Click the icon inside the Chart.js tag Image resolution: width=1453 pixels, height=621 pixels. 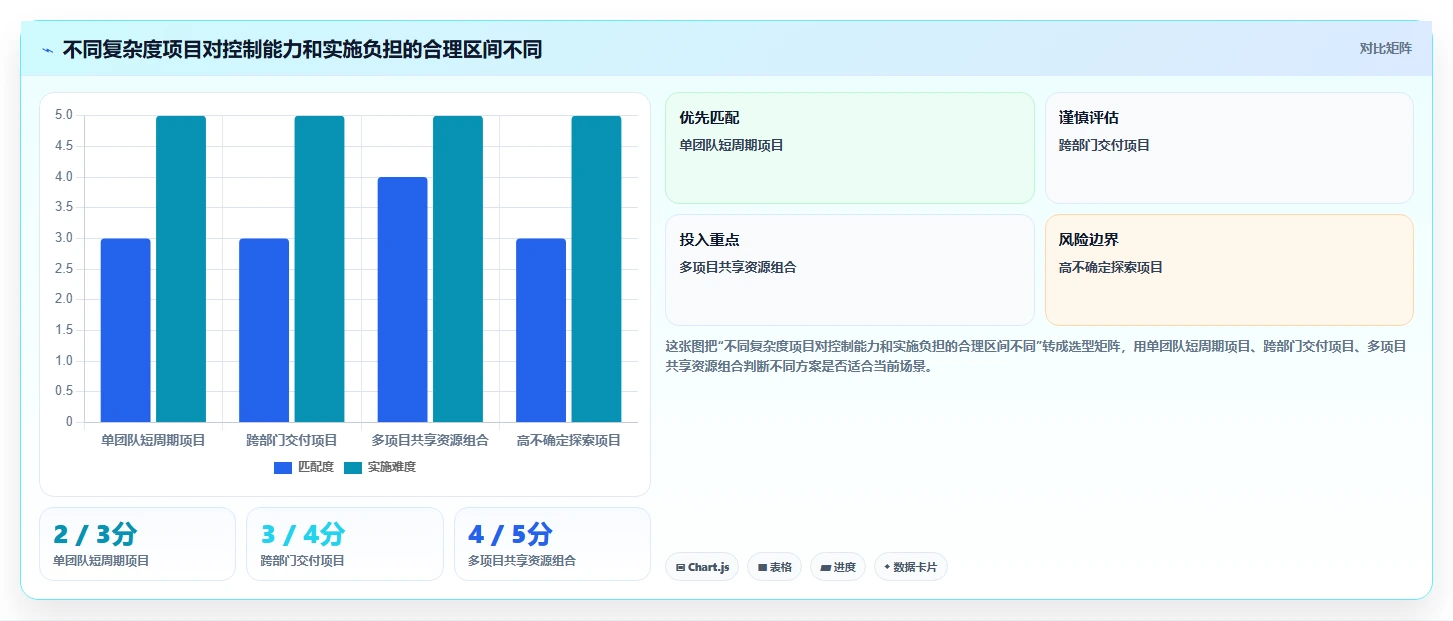coord(681,567)
